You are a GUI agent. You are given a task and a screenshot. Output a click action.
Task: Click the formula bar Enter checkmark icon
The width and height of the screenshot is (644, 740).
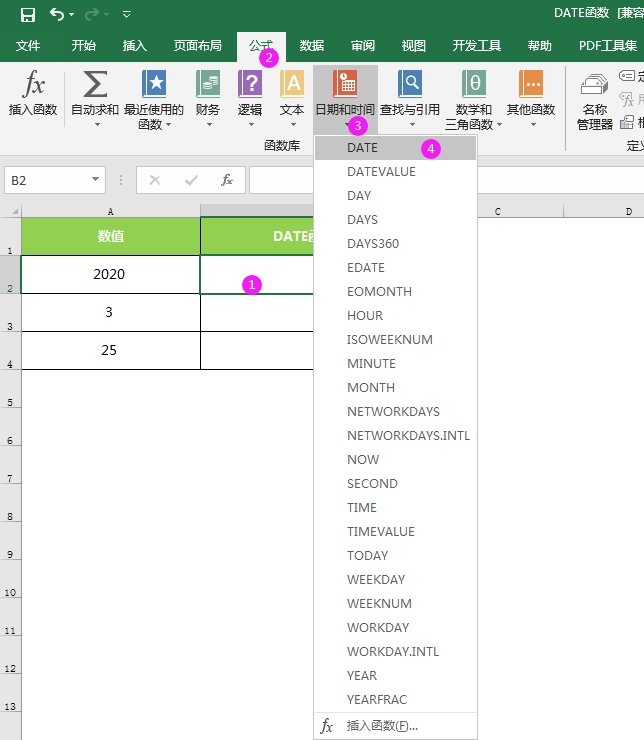tap(191, 180)
